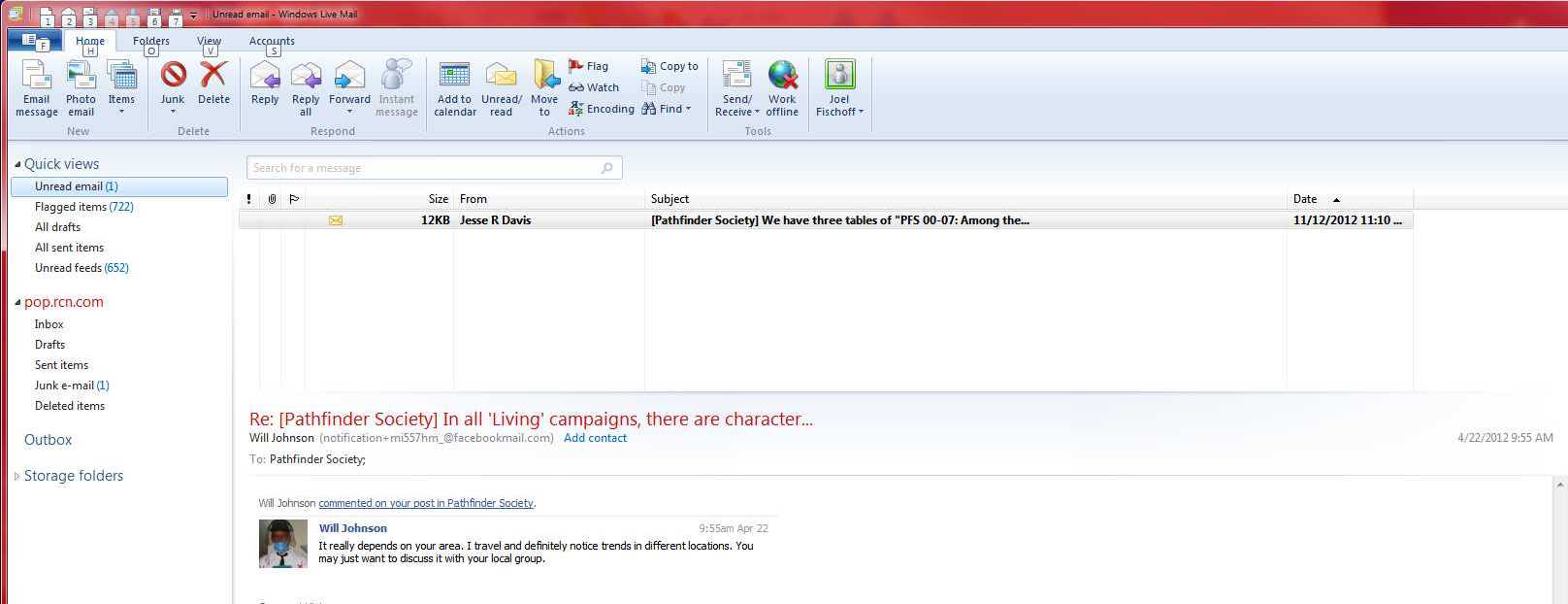Click the Instant message button

click(x=397, y=88)
